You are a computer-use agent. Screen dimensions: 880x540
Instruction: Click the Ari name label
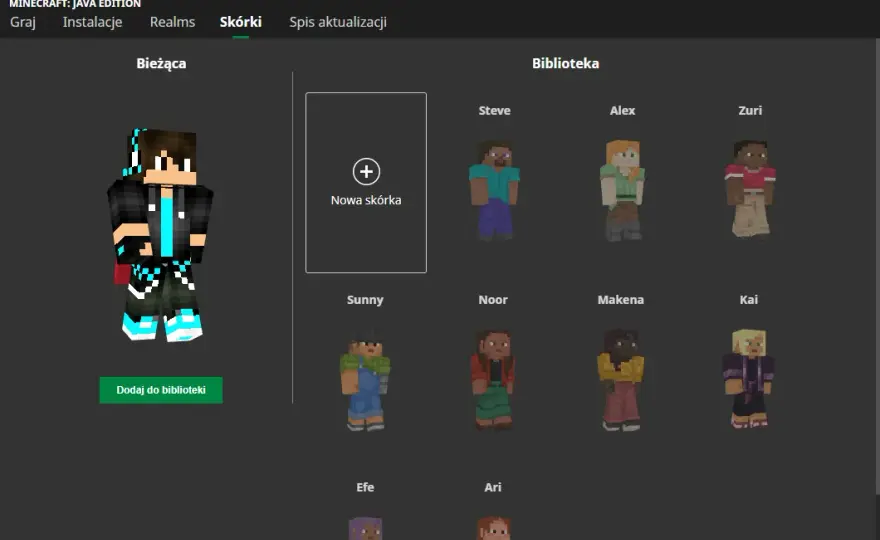tap(493, 487)
